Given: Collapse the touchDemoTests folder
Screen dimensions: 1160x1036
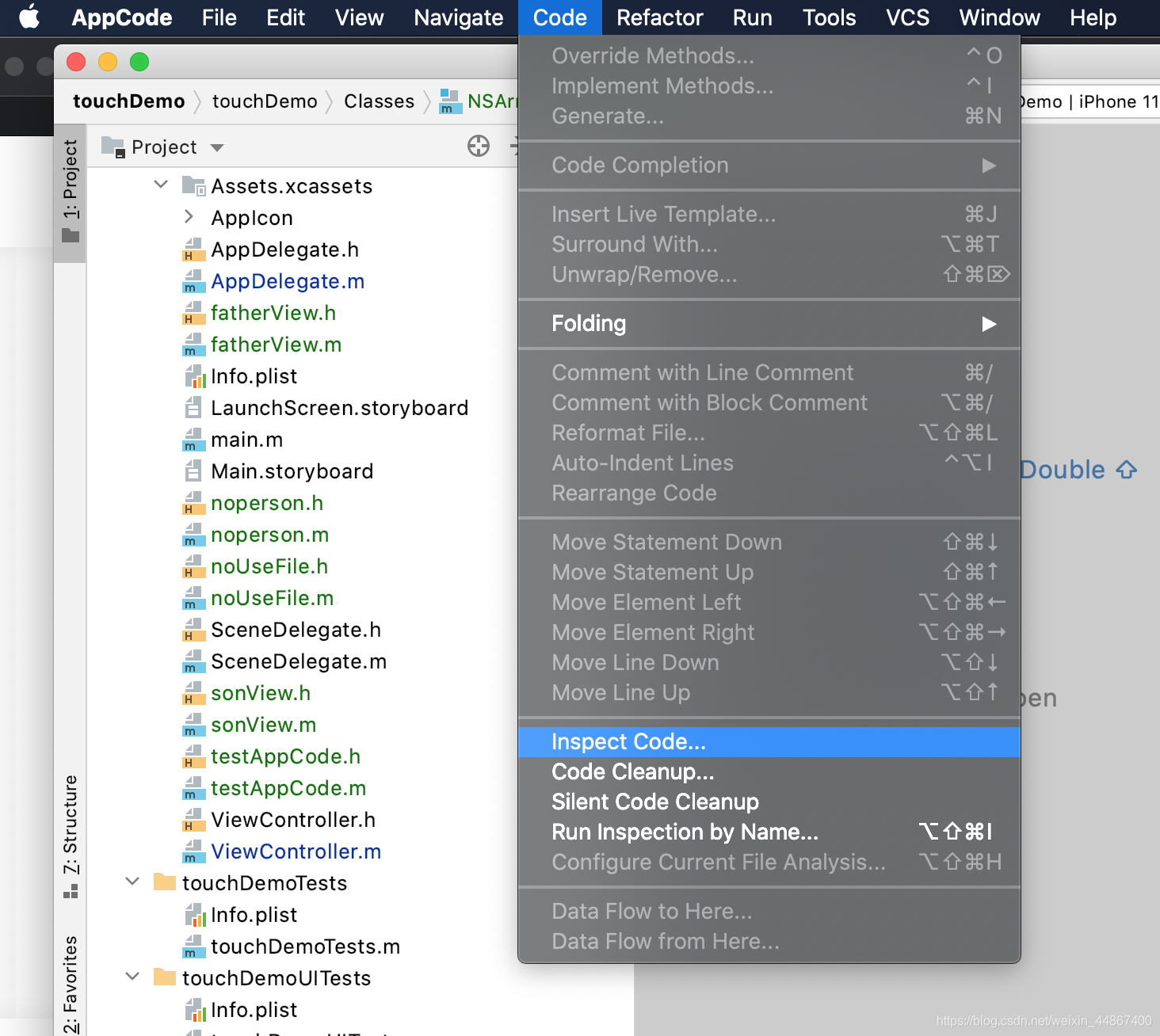Looking at the screenshot, I should point(132,882).
